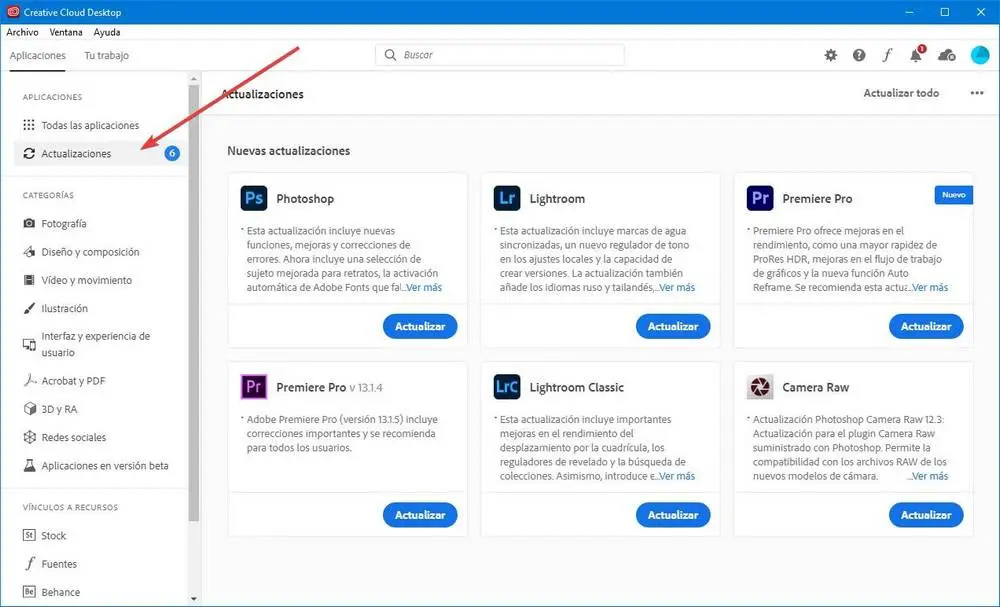Click the sidebar scrollbar thumb
1000x607 pixels.
194,304
